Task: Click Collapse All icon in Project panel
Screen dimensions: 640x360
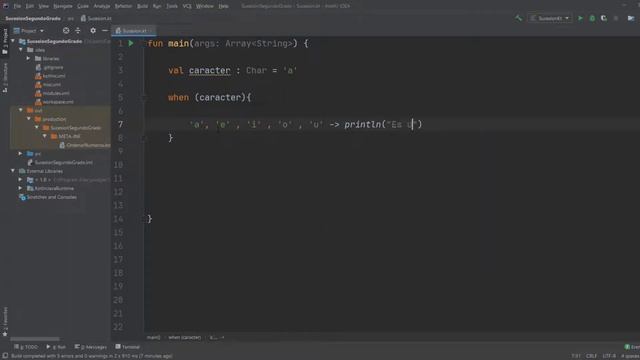Action: pyautogui.click(x=78, y=31)
